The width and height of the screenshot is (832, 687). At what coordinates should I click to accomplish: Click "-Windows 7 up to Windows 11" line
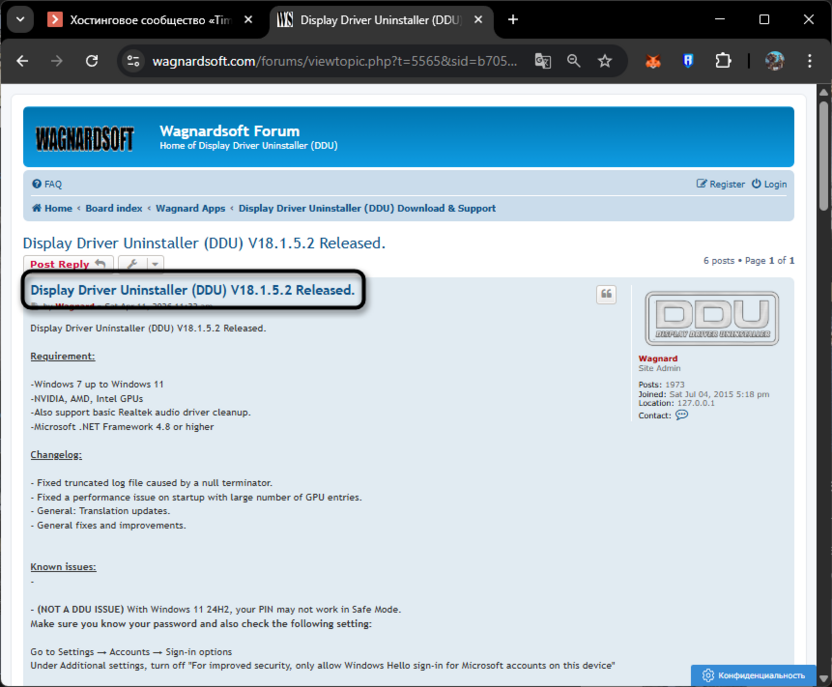[x=97, y=384]
